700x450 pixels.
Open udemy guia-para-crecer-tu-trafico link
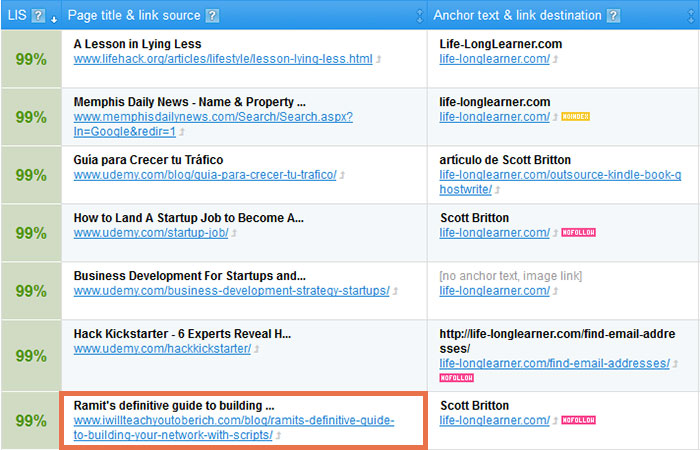point(205,175)
